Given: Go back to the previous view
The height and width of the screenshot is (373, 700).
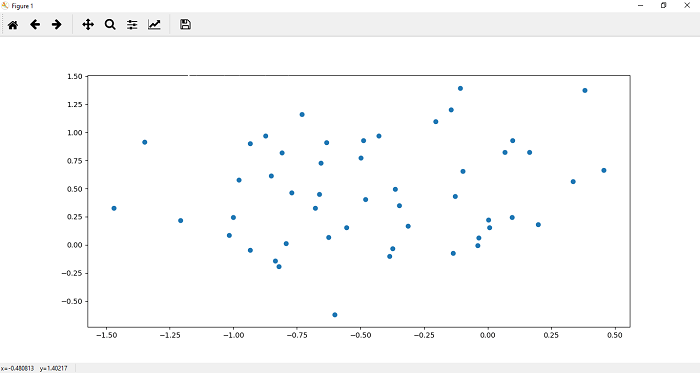Looking at the screenshot, I should 35,25.
